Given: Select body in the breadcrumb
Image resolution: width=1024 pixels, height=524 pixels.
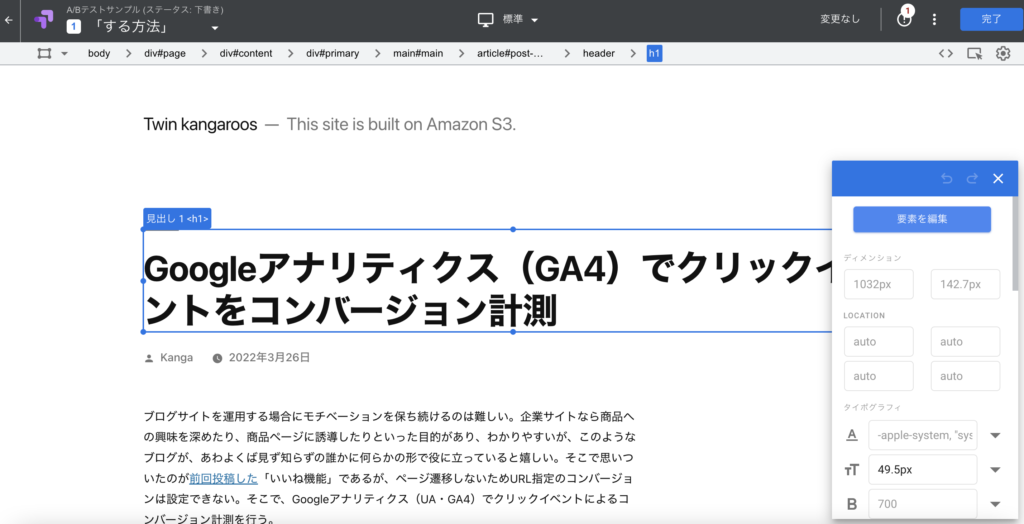Looking at the screenshot, I should tap(99, 54).
